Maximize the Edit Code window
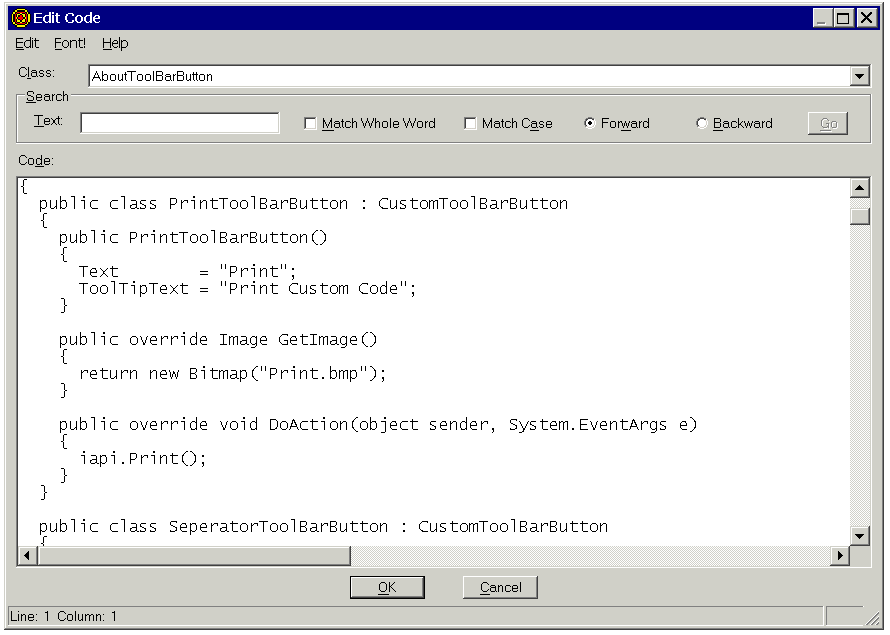This screenshot has width=890, height=635. pyautogui.click(x=843, y=17)
